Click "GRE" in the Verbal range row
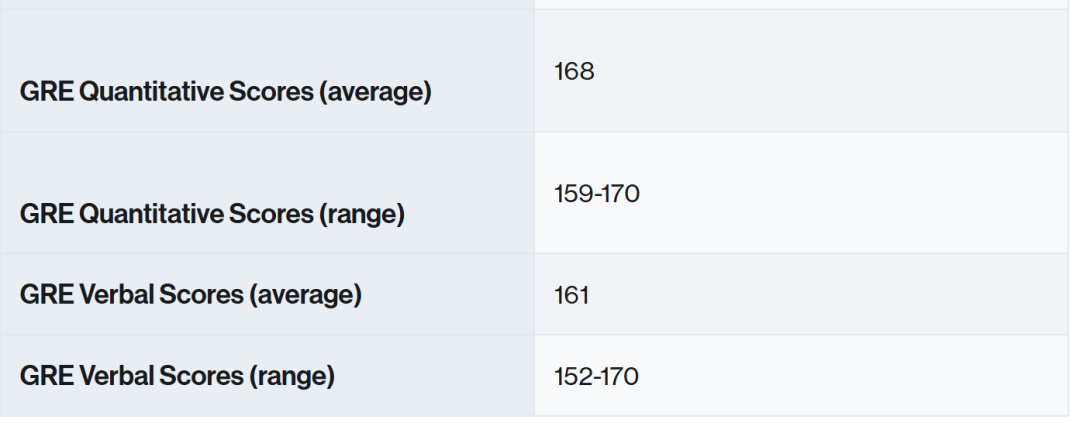 point(39,377)
